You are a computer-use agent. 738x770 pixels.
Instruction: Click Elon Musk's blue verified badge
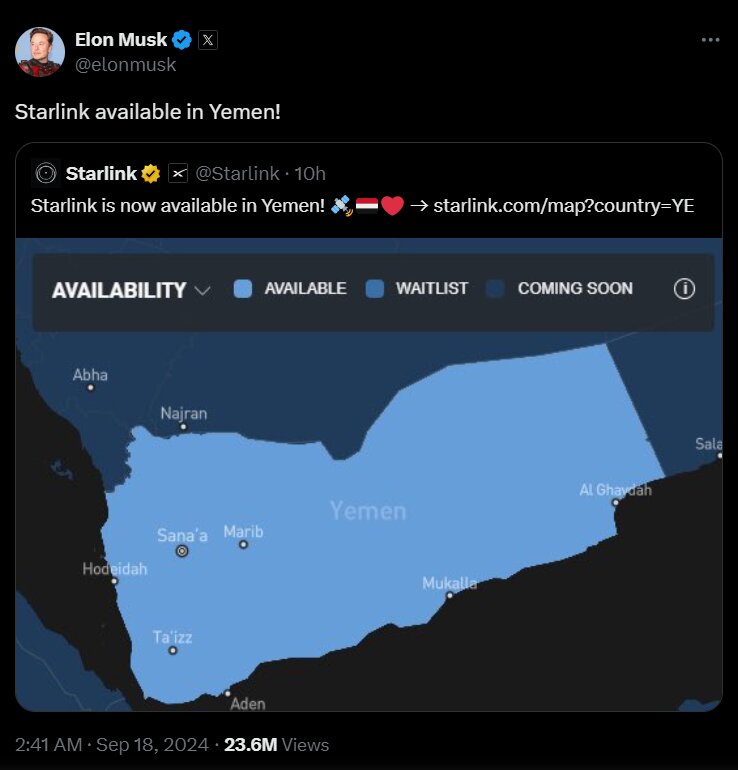(182, 40)
